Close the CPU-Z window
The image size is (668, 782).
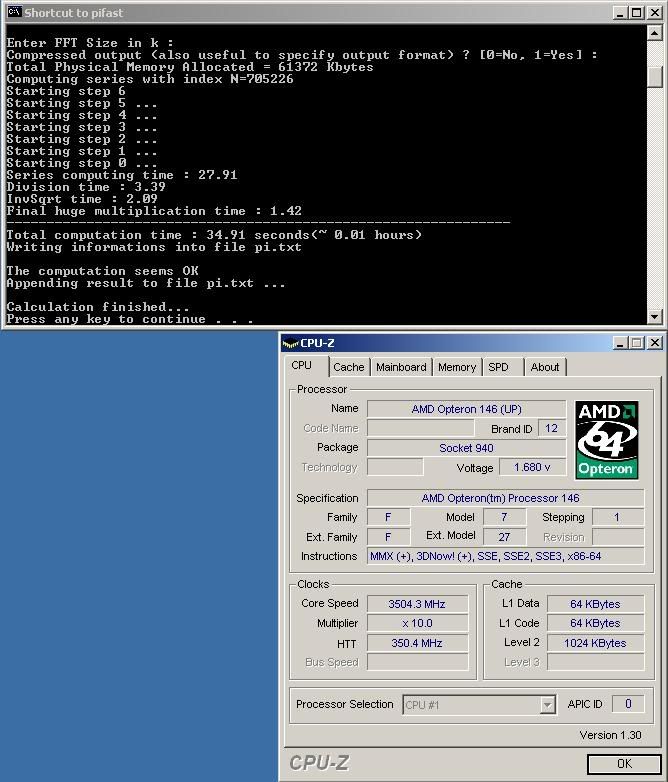[x=655, y=343]
